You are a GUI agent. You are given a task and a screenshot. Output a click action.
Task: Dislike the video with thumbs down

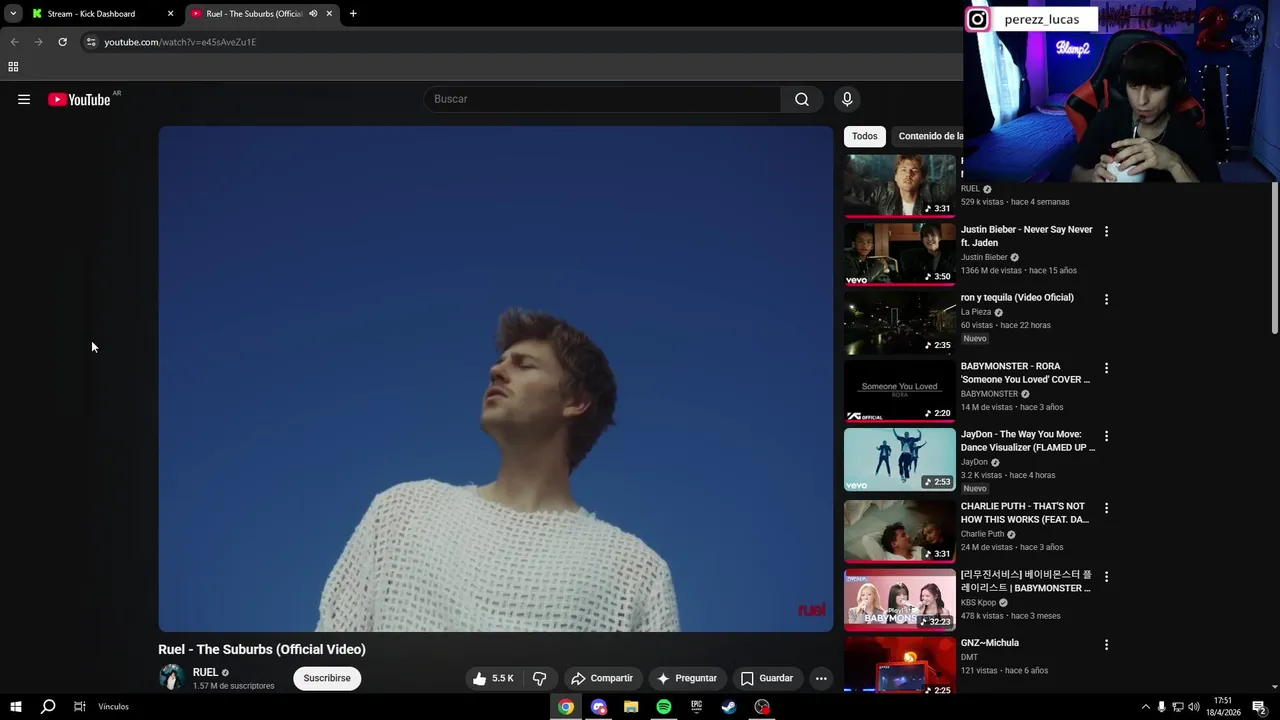point(540,678)
